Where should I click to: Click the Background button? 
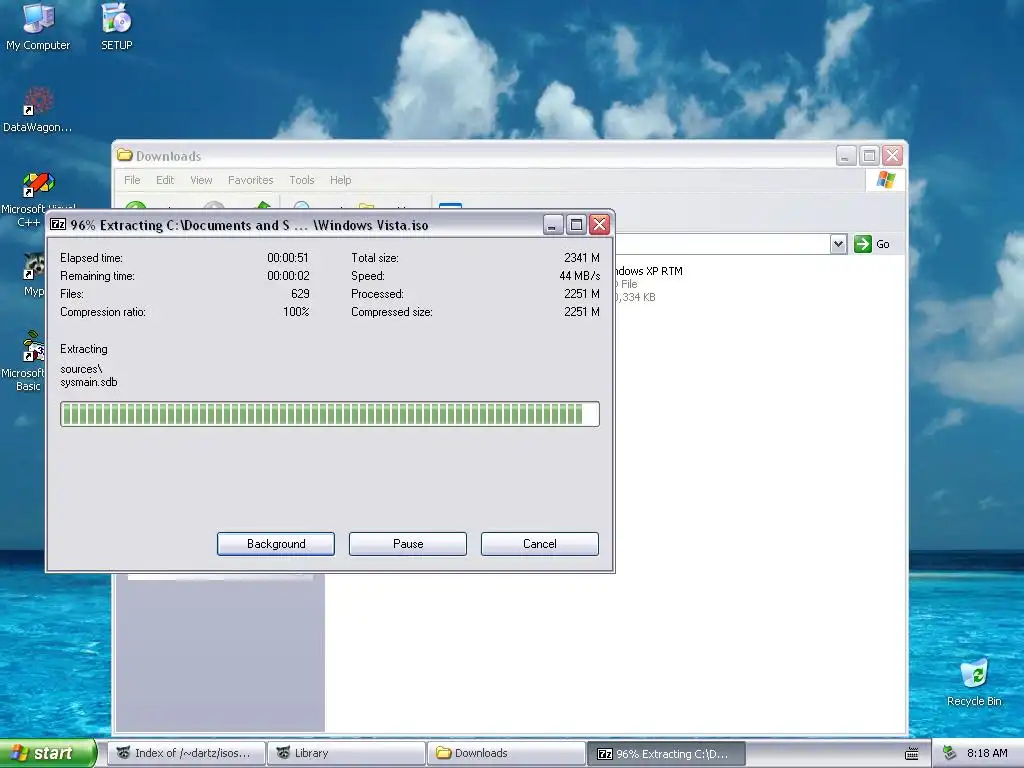(x=276, y=544)
